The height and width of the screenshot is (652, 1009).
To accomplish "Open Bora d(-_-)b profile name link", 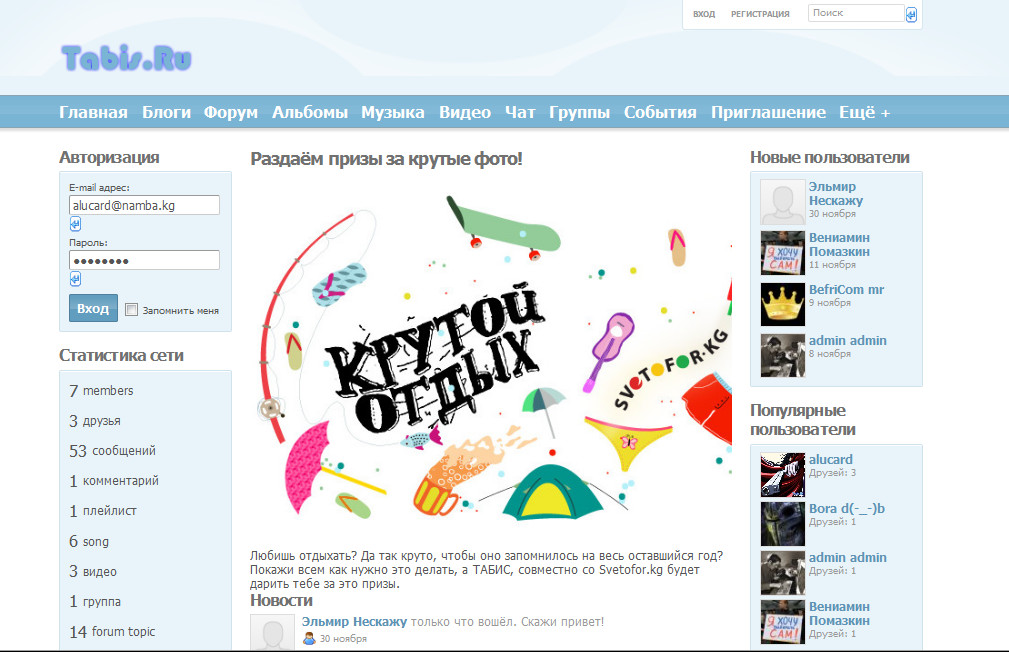I will (847, 508).
